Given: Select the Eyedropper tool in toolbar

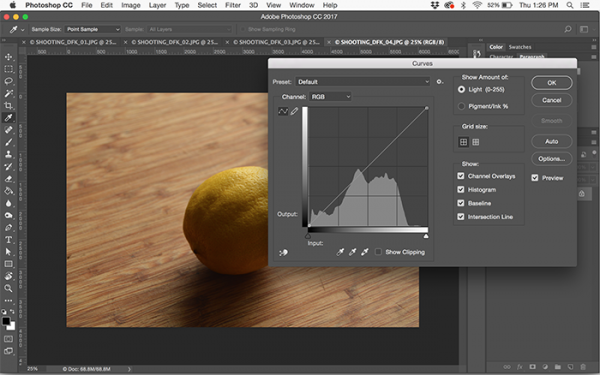Looking at the screenshot, I should 8,117.
